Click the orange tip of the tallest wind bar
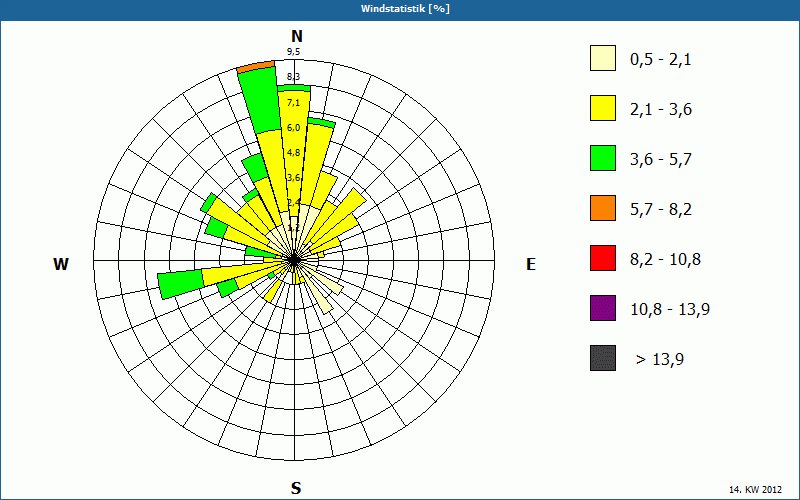 [256, 66]
